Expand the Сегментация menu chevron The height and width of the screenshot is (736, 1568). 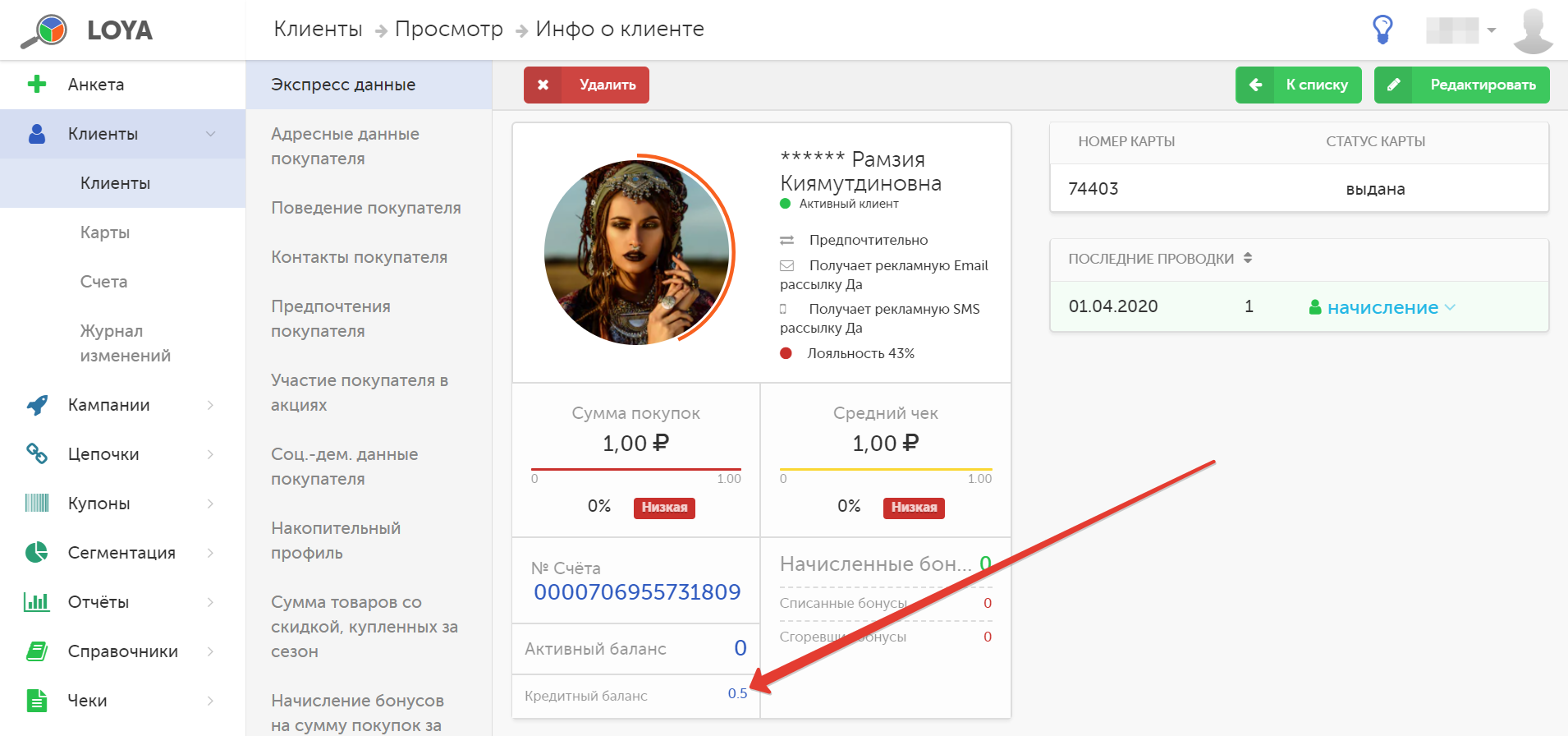[x=211, y=553]
